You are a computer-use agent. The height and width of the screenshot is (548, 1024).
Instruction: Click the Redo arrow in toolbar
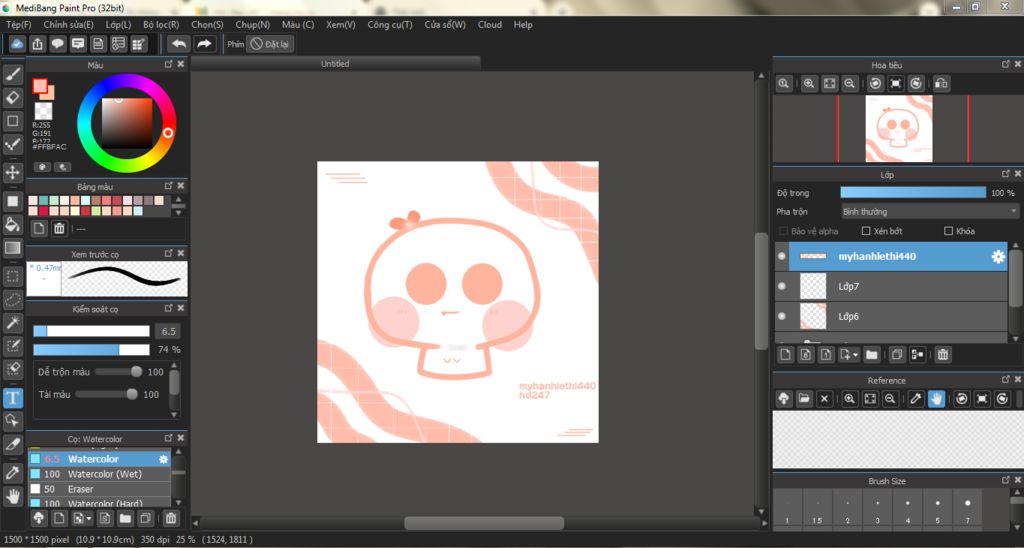[204, 44]
